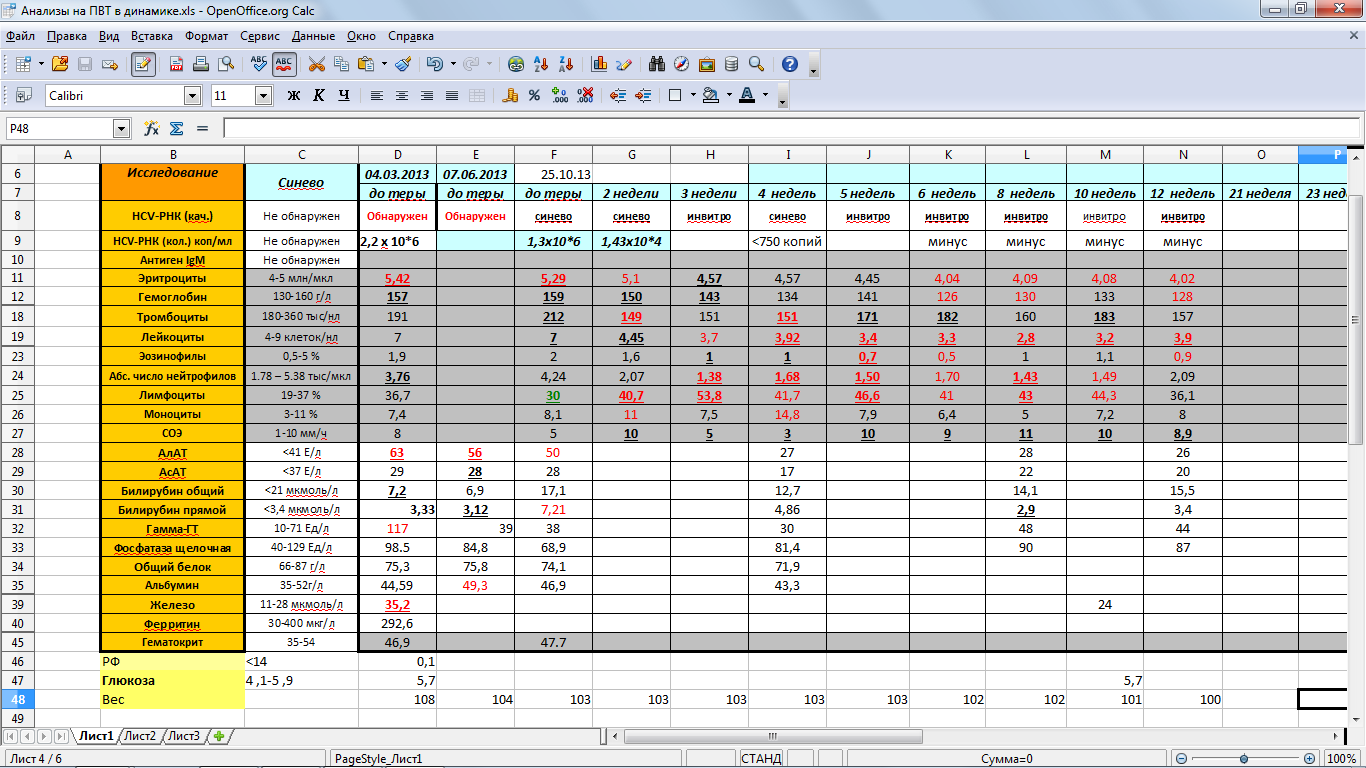Screen dimensions: 1366x768
Task: Toggle italic (К) formatting
Action: 319,96
